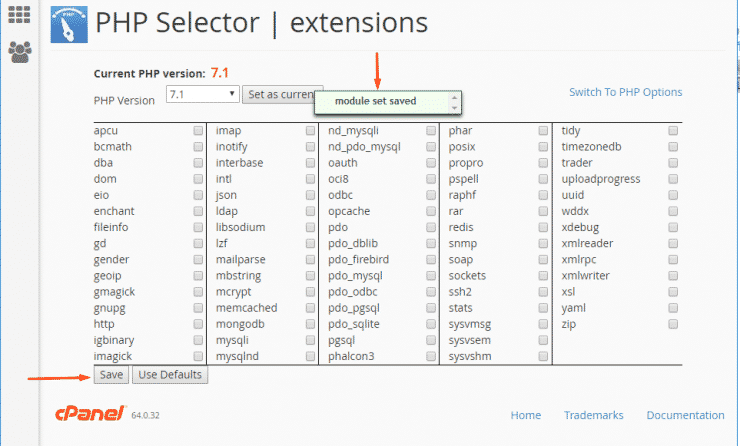Click Set as current button

tap(283, 95)
